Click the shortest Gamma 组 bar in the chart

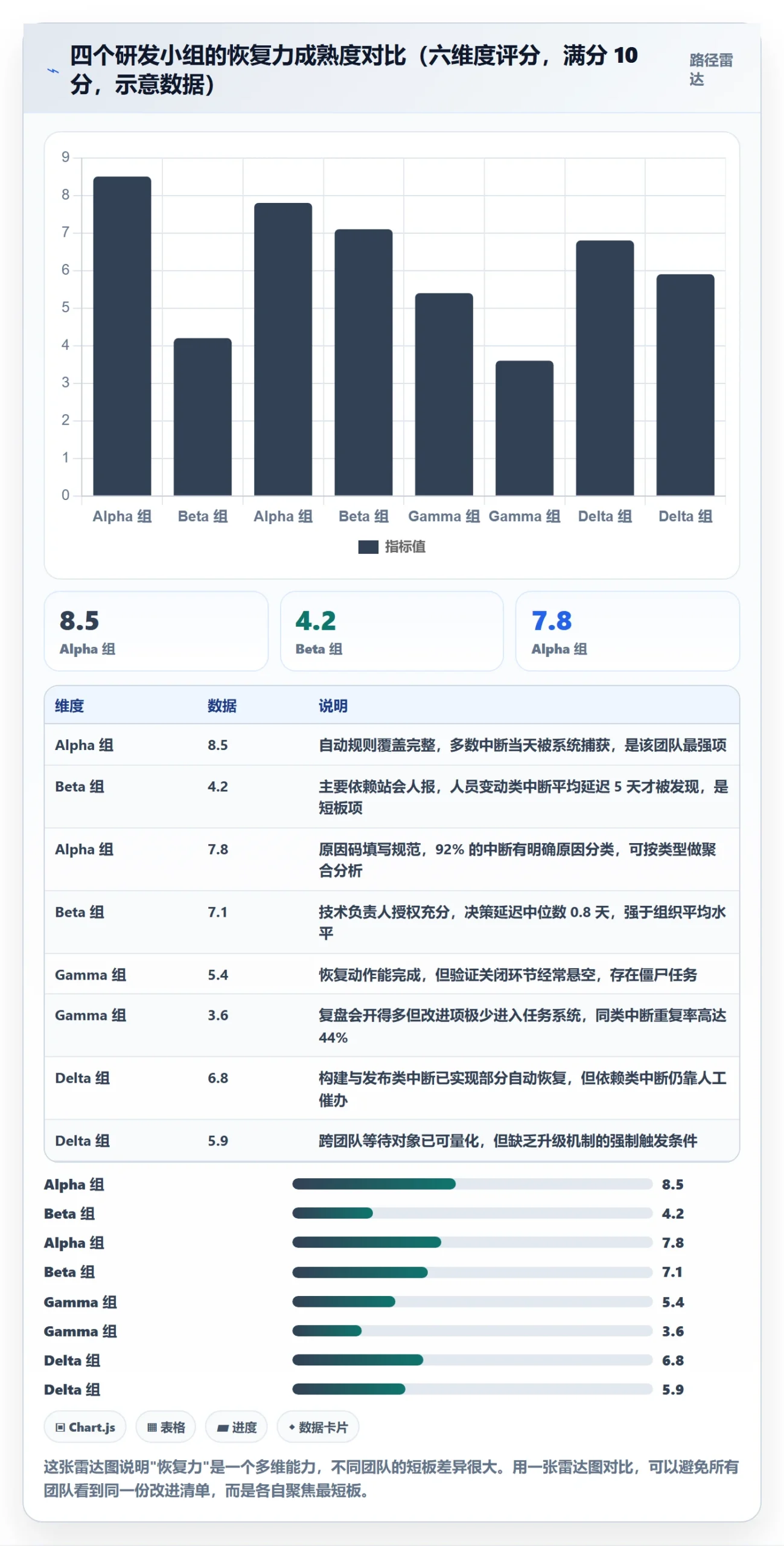(x=524, y=428)
